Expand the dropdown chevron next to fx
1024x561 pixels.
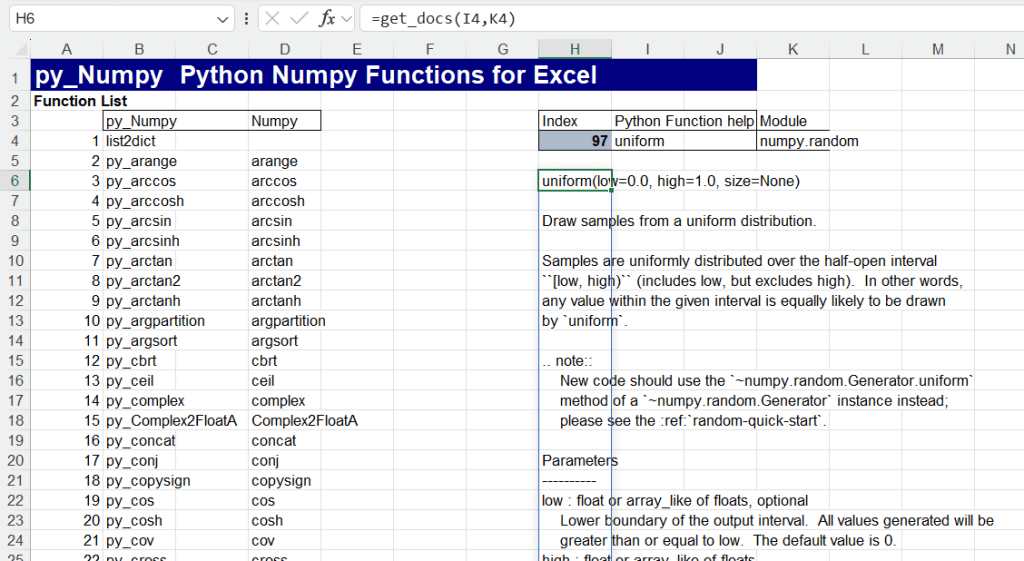point(346,19)
